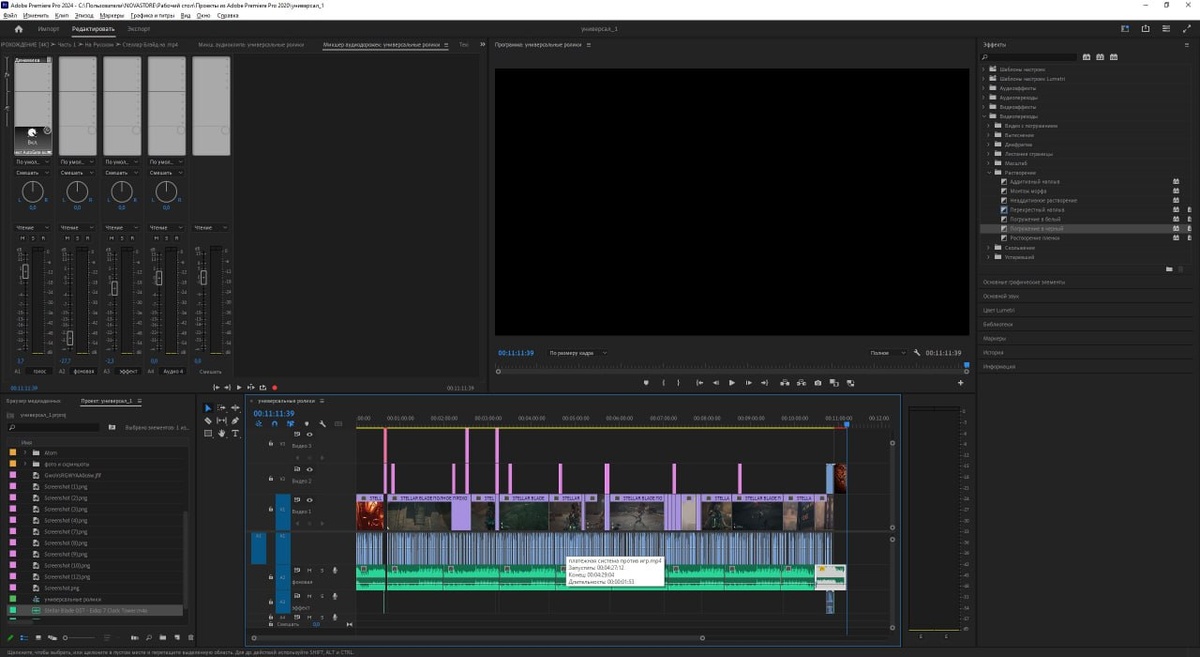The image size is (1200, 657).
Task: Toggle visibility eye of Видео 1 track
Action: [309, 500]
